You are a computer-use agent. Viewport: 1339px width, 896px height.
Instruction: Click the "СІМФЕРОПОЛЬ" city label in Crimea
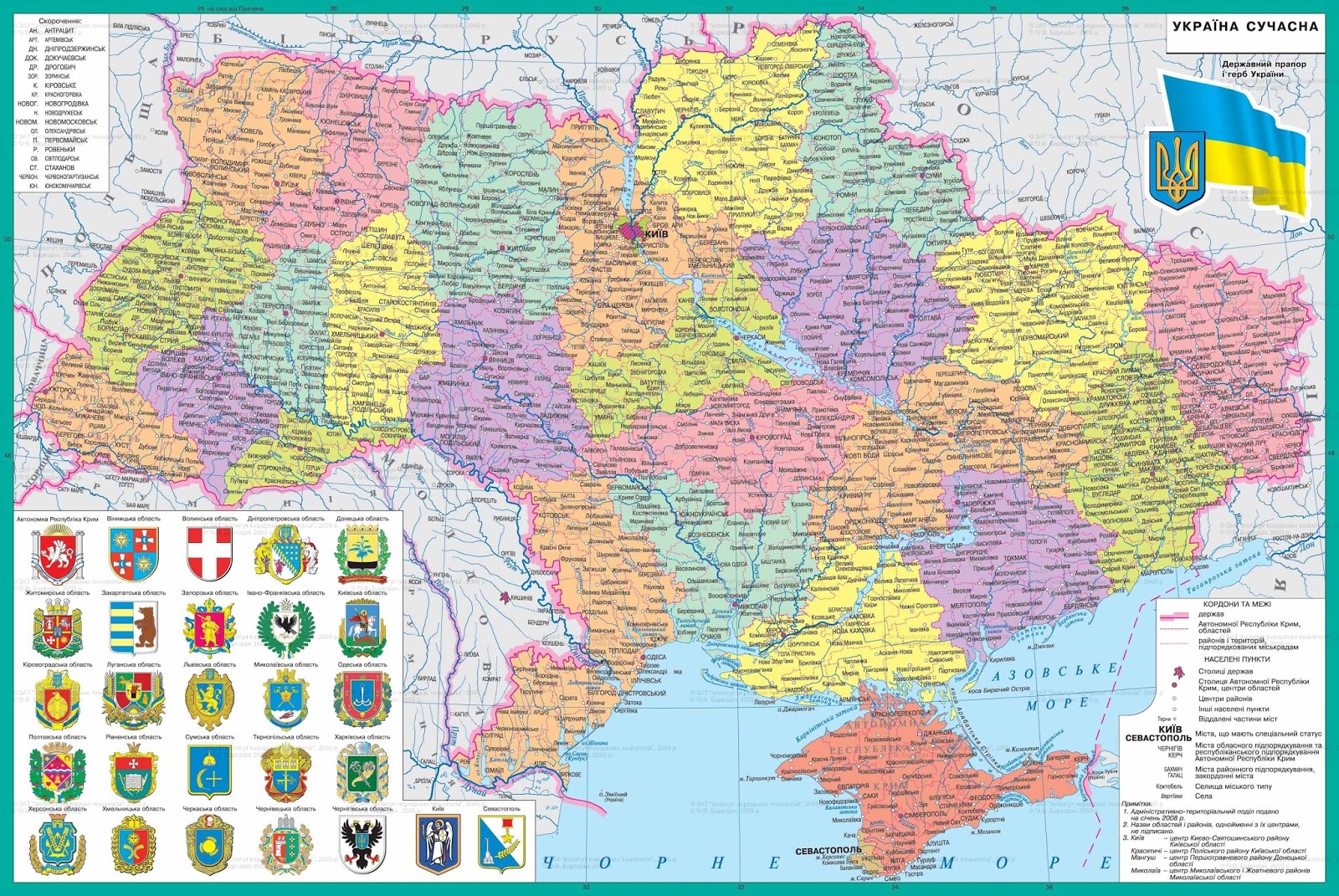pos(926,814)
